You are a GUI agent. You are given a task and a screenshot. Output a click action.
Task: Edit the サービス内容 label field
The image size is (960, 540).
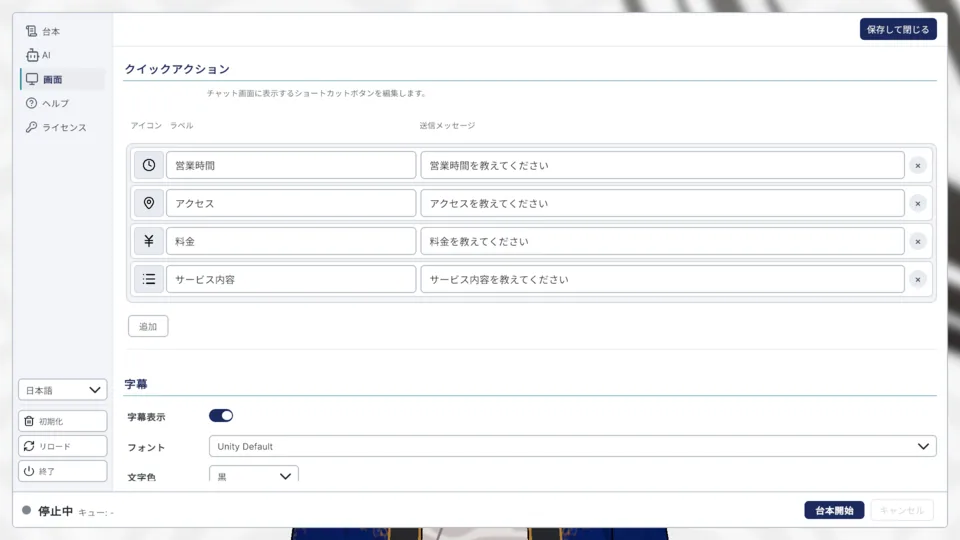(x=291, y=279)
